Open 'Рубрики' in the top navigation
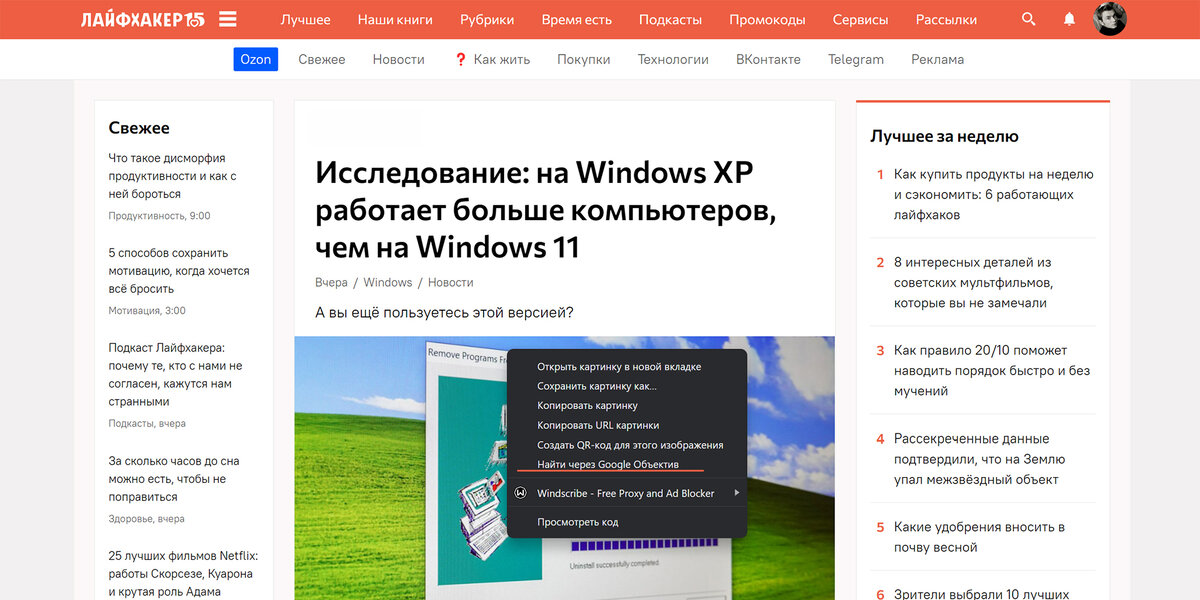The width and height of the screenshot is (1200, 600). (487, 19)
